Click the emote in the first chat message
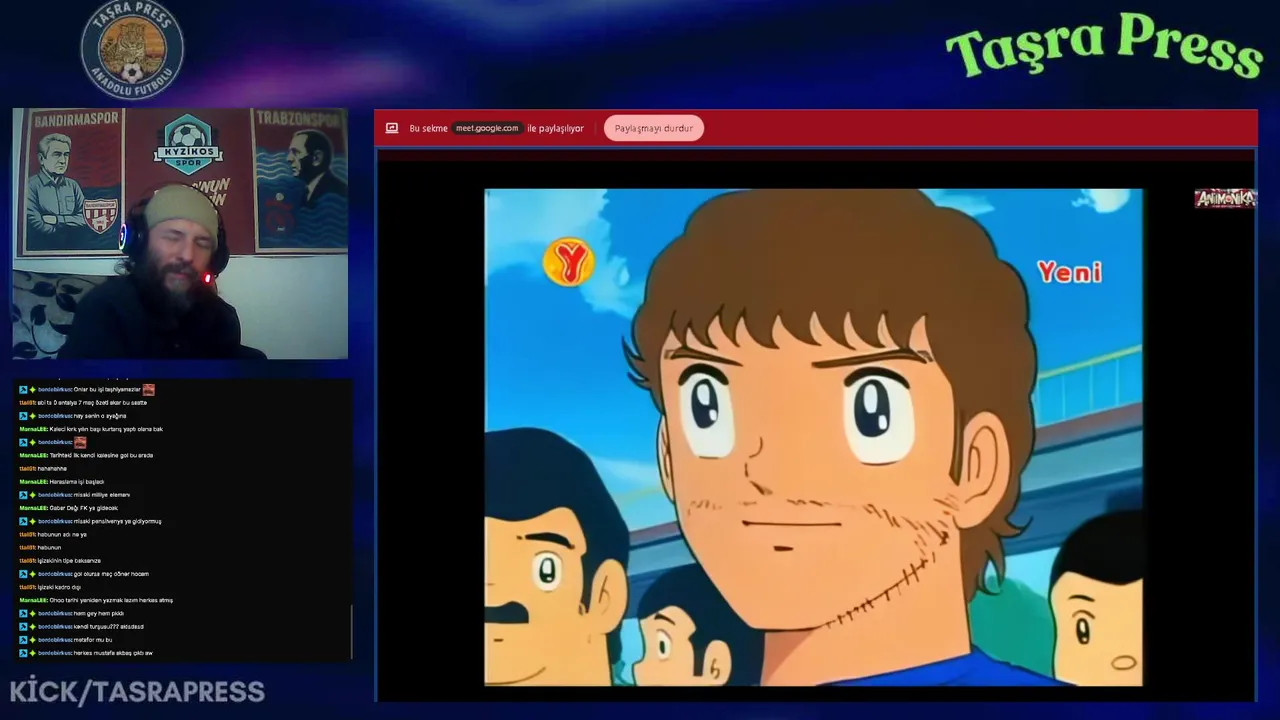 pyautogui.click(x=148, y=389)
